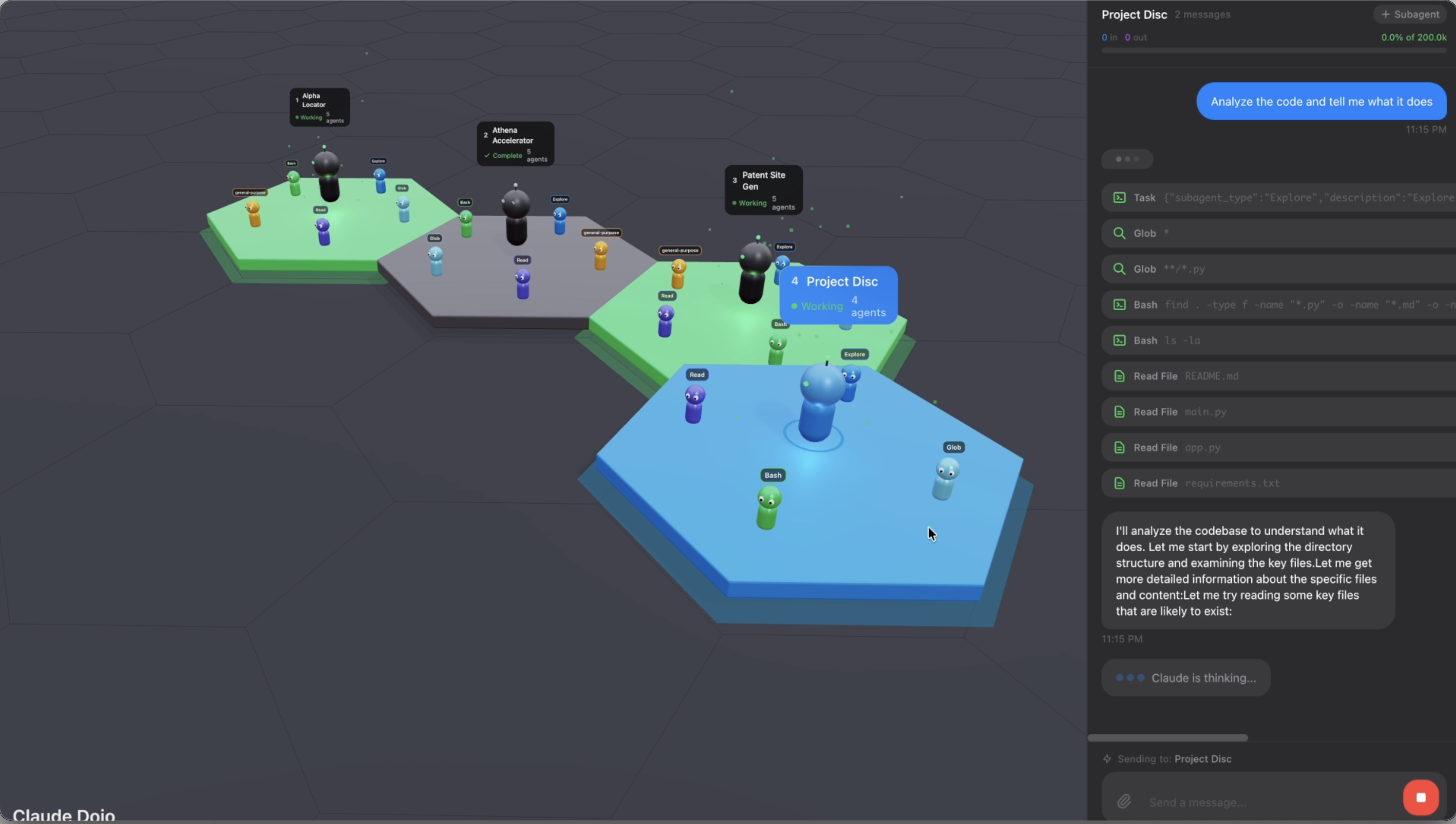Click the magnifier icon on the Glob **/*.py row

(x=1120, y=269)
